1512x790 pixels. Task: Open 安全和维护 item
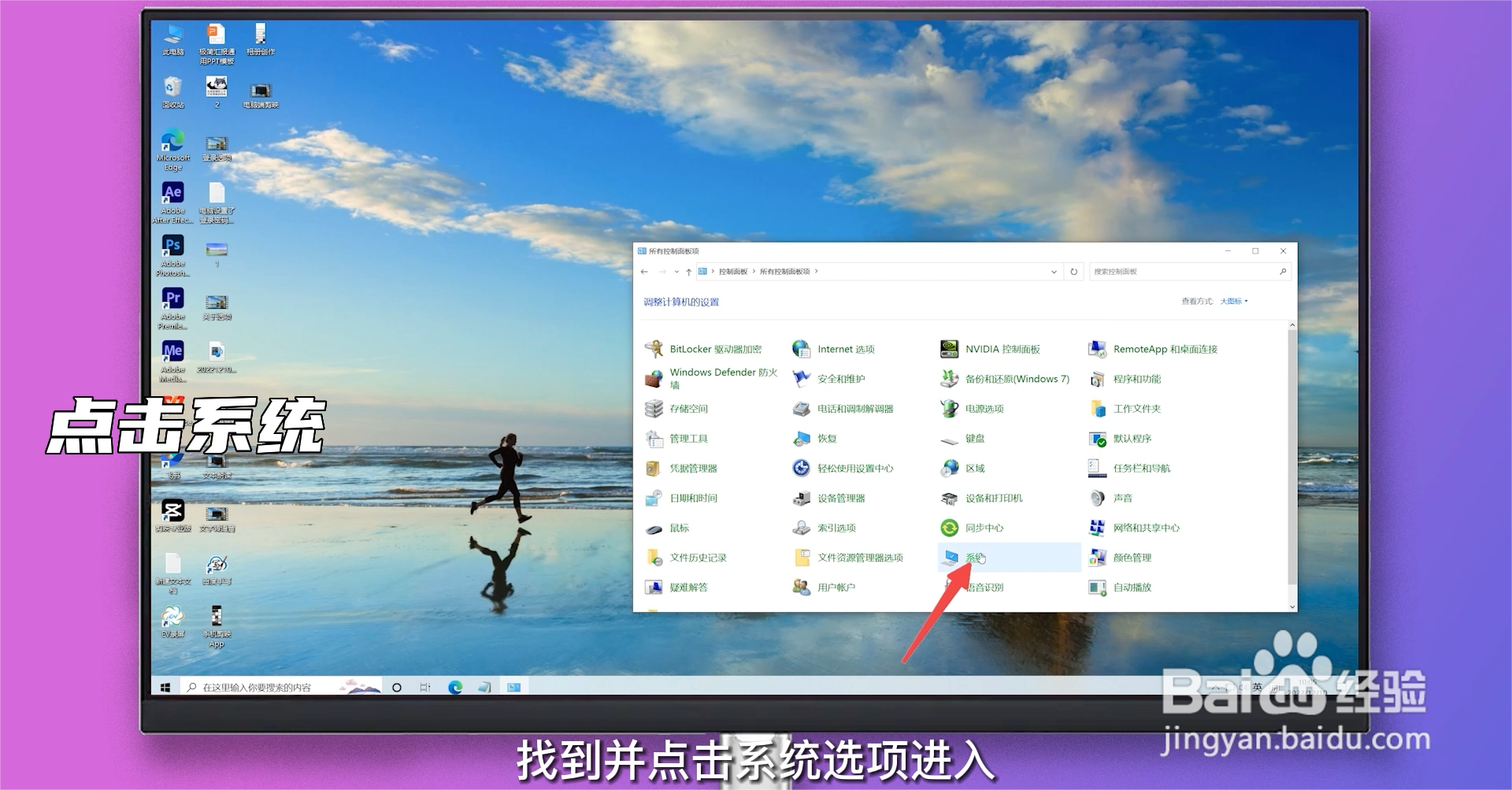tap(829, 379)
